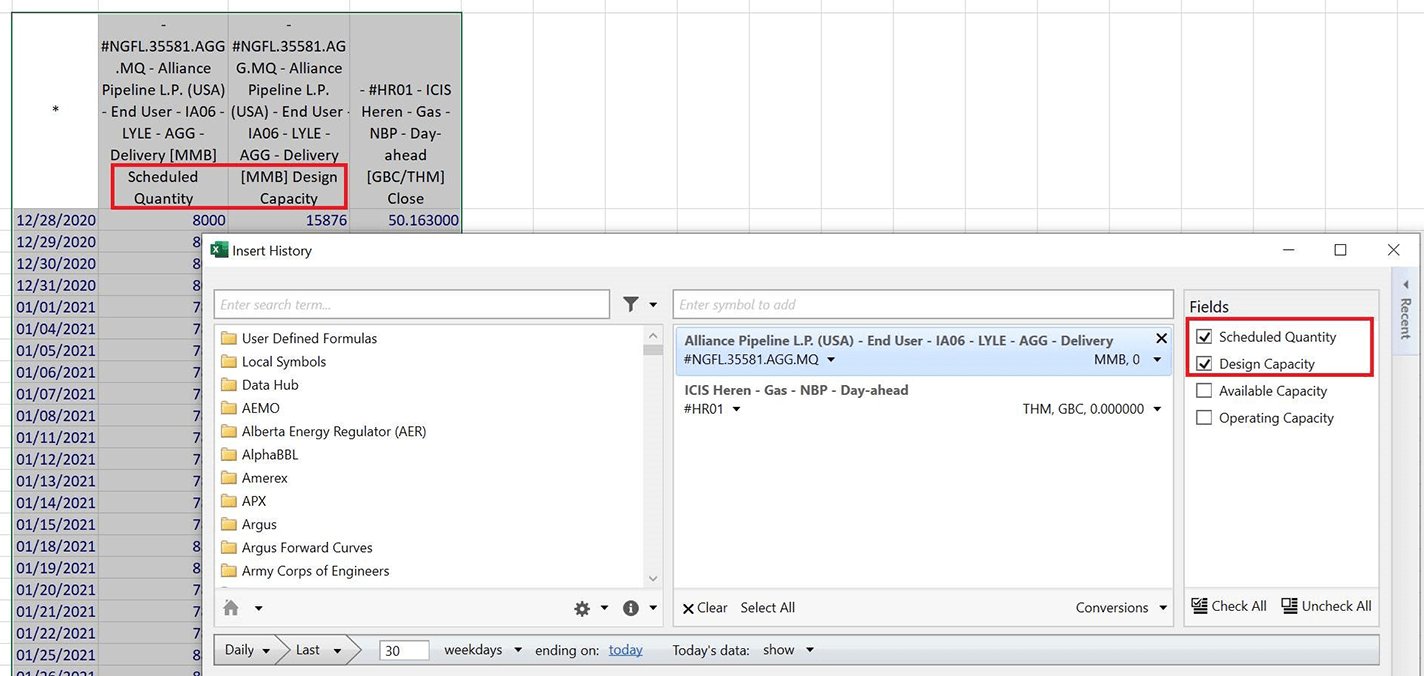Select the 01/04/2021 date cell
Screen dimensions: 1424x676
56,329
